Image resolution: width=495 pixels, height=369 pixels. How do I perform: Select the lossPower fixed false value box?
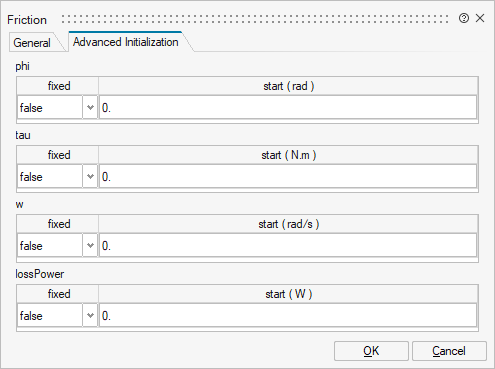click(50, 315)
